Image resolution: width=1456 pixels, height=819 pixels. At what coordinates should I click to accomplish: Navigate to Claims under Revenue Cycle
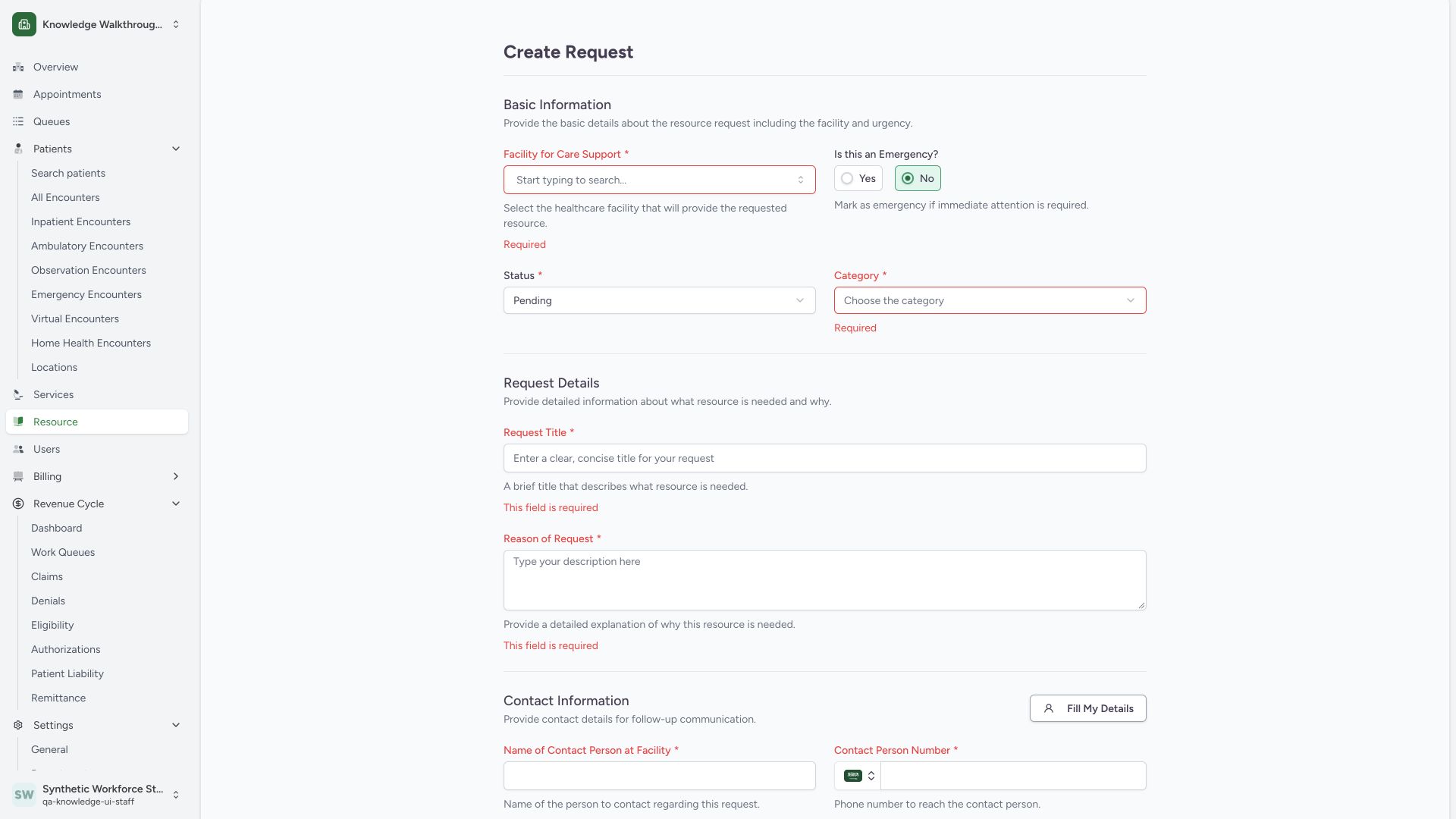point(47,577)
